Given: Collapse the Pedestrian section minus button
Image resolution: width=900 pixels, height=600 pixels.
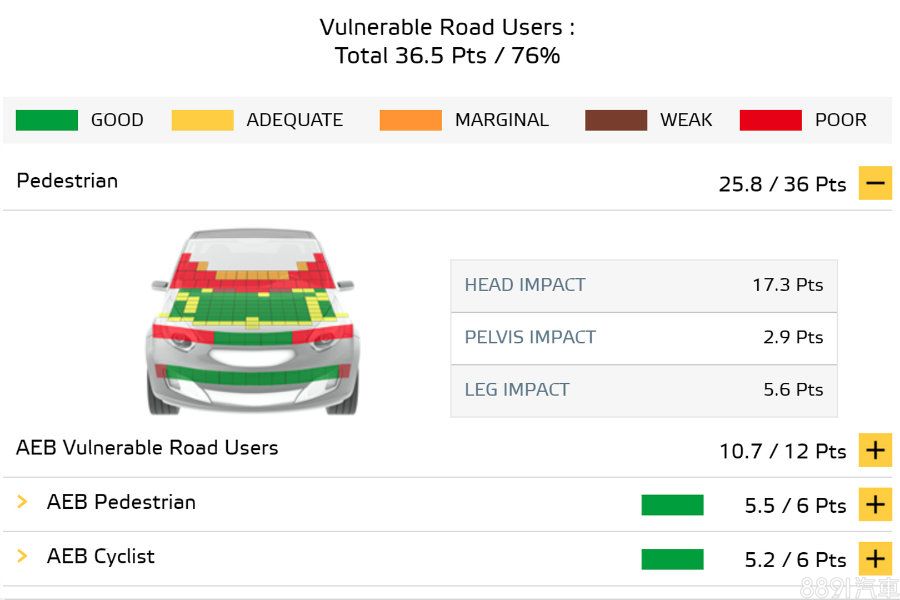Looking at the screenshot, I should pyautogui.click(x=875, y=184).
